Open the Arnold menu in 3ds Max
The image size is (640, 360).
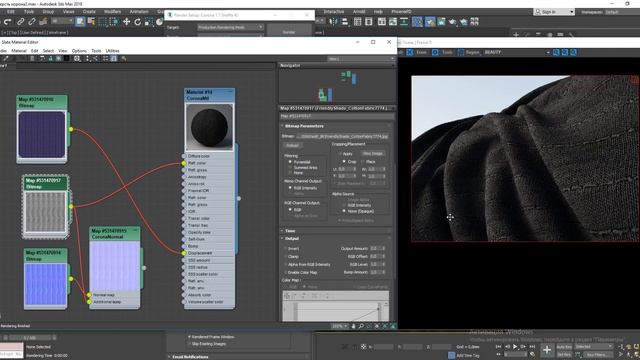pyautogui.click(x=359, y=11)
